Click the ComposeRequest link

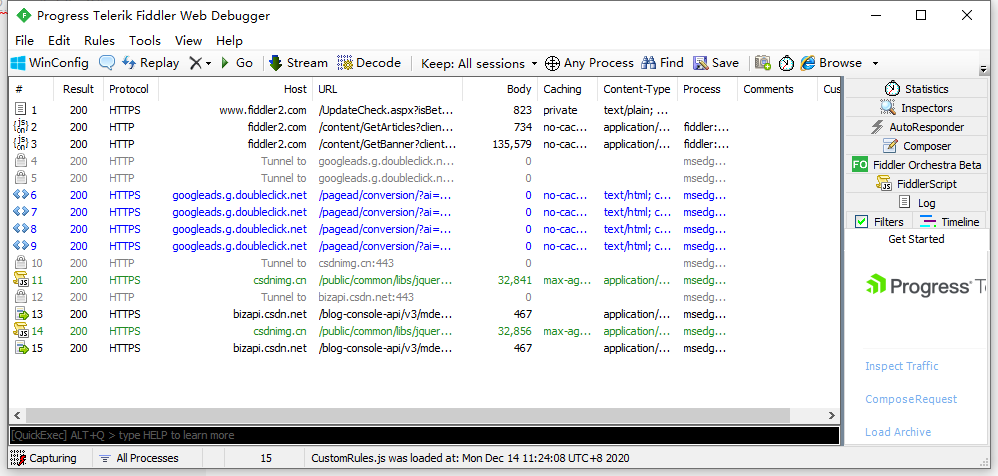tap(911, 399)
